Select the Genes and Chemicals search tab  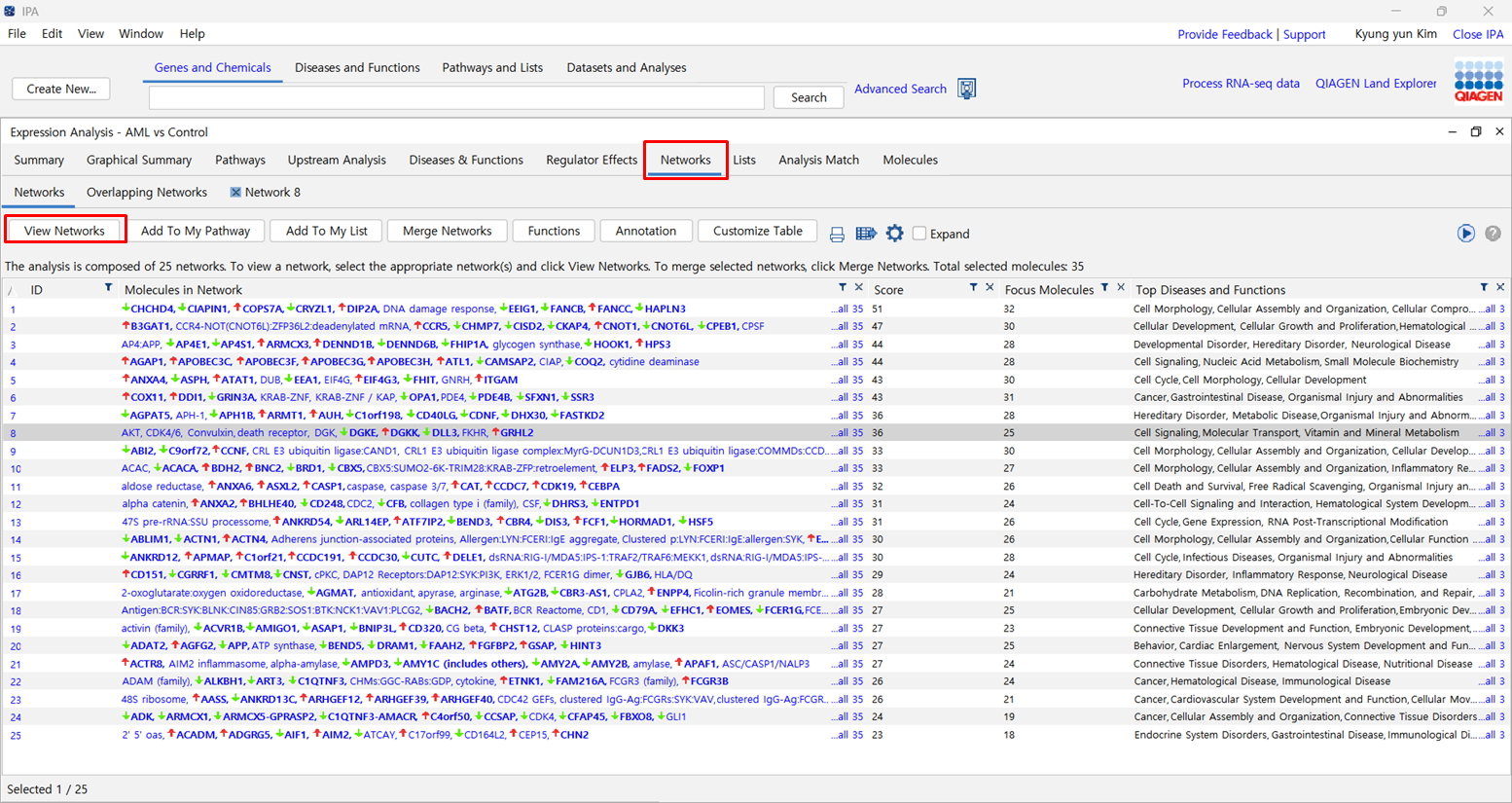pos(212,67)
